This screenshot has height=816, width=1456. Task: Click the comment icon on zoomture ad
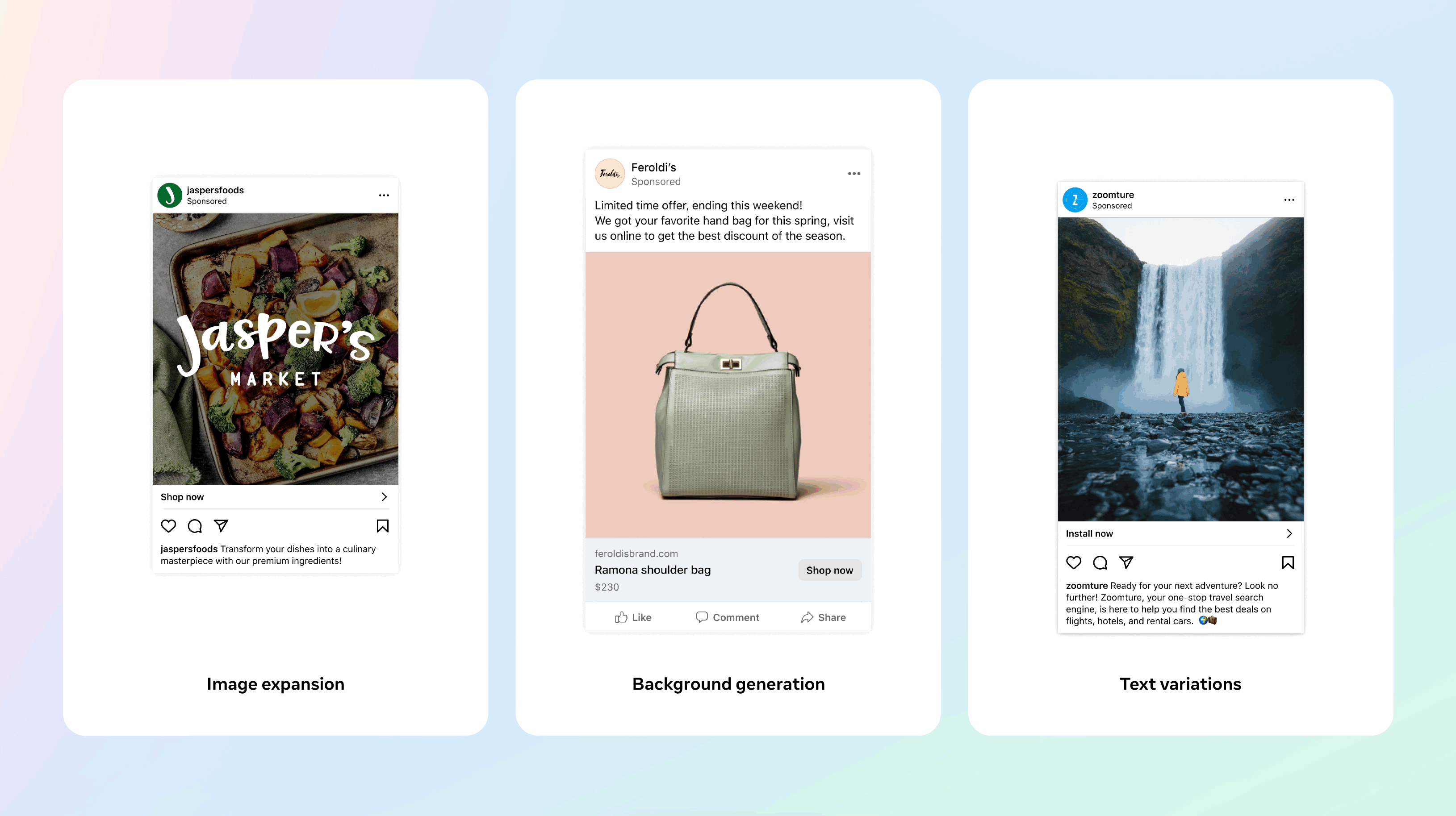pos(1099,562)
